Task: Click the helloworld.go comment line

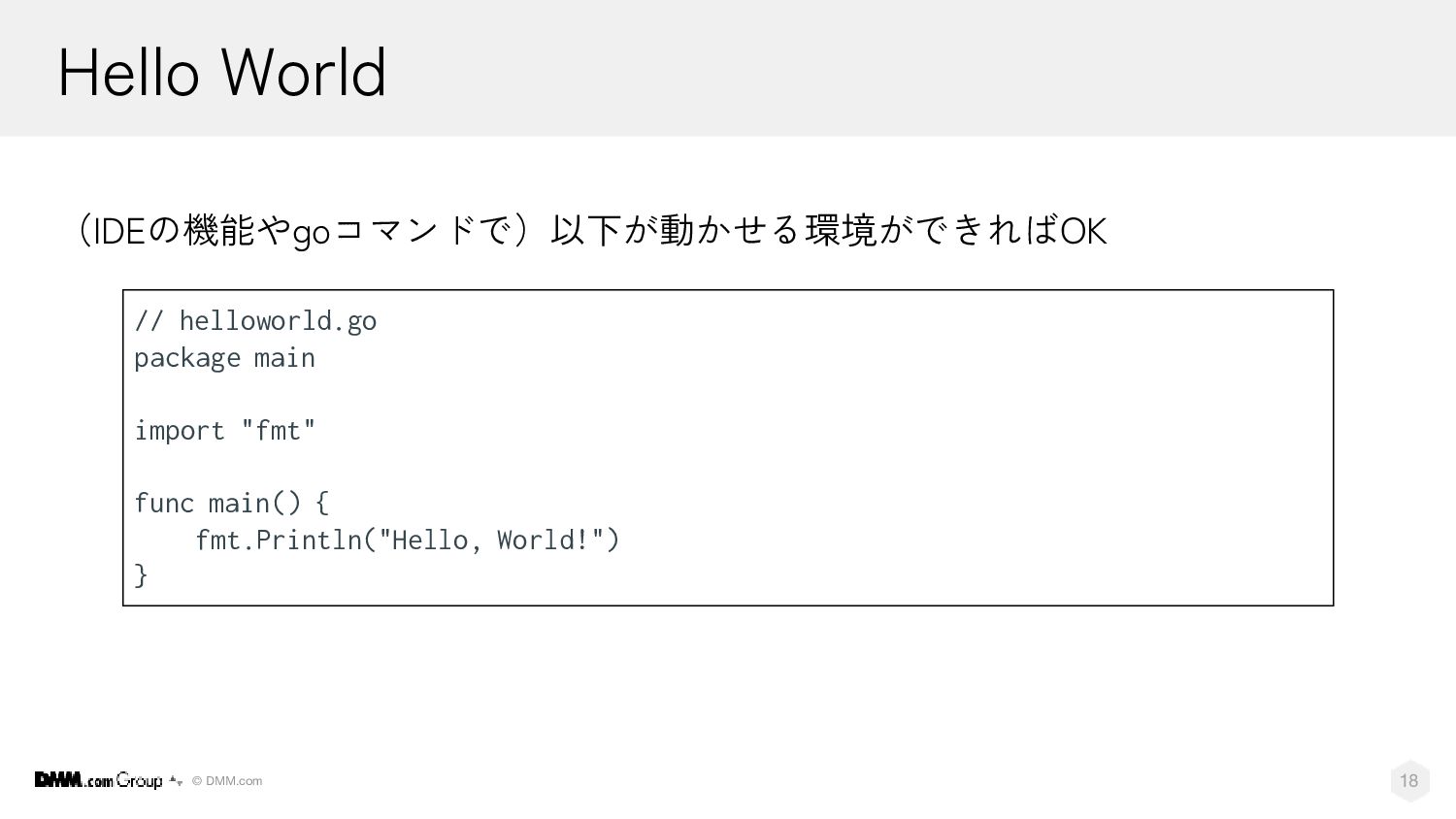Action: point(255,321)
